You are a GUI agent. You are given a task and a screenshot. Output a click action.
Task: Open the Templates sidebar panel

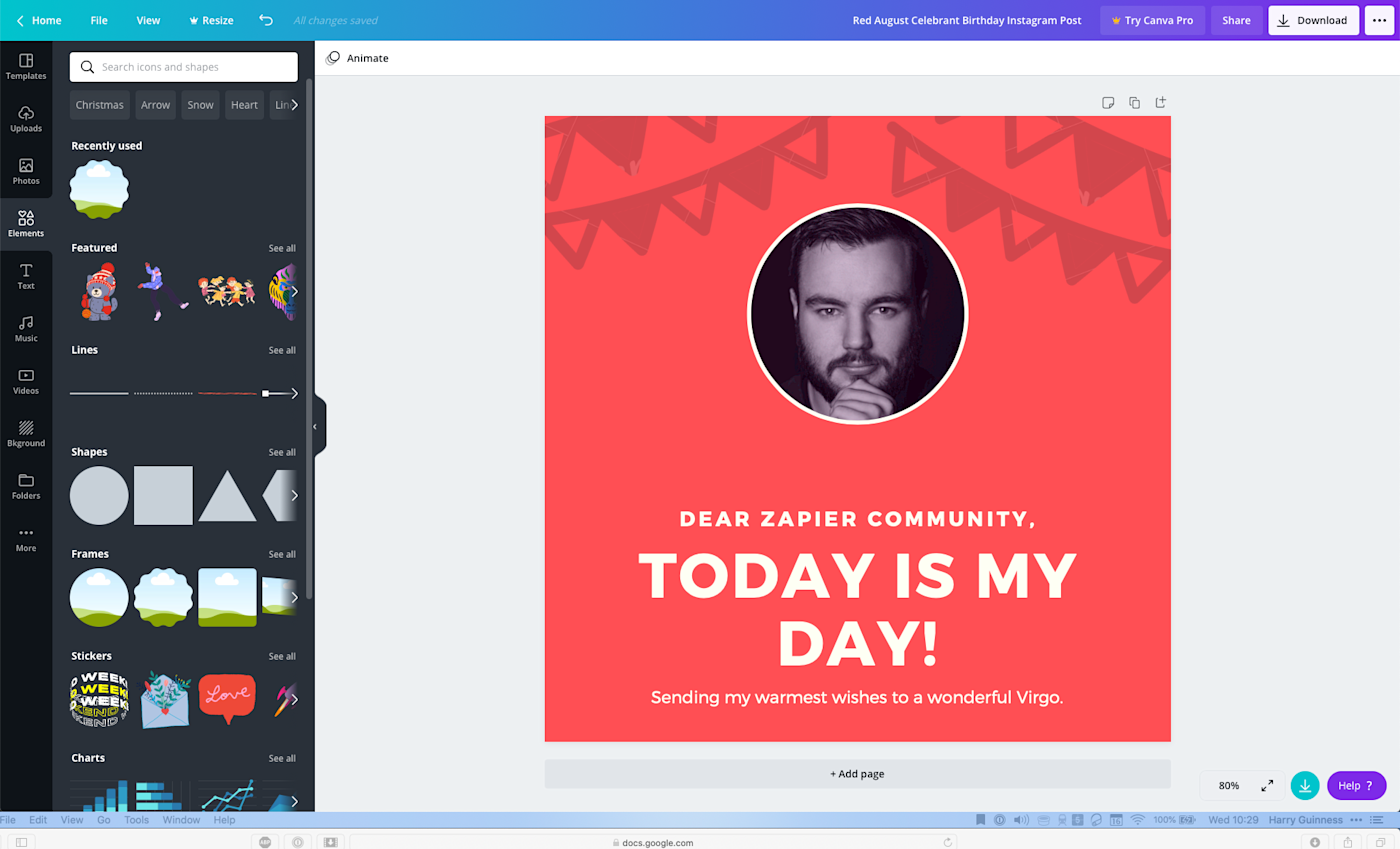click(26, 66)
